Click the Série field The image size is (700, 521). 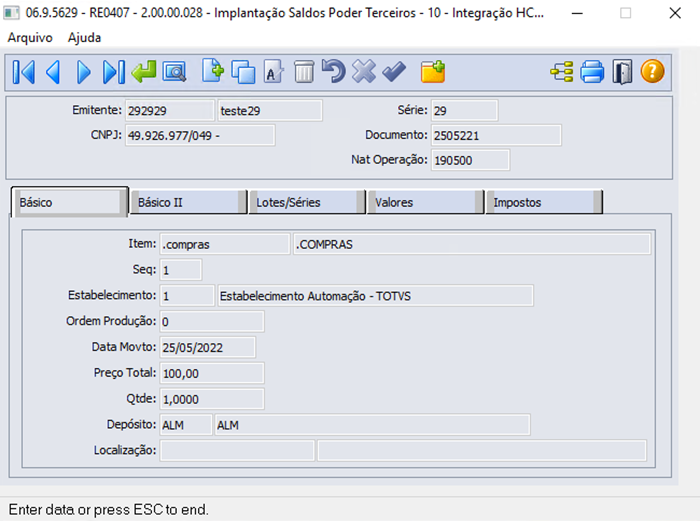464,111
